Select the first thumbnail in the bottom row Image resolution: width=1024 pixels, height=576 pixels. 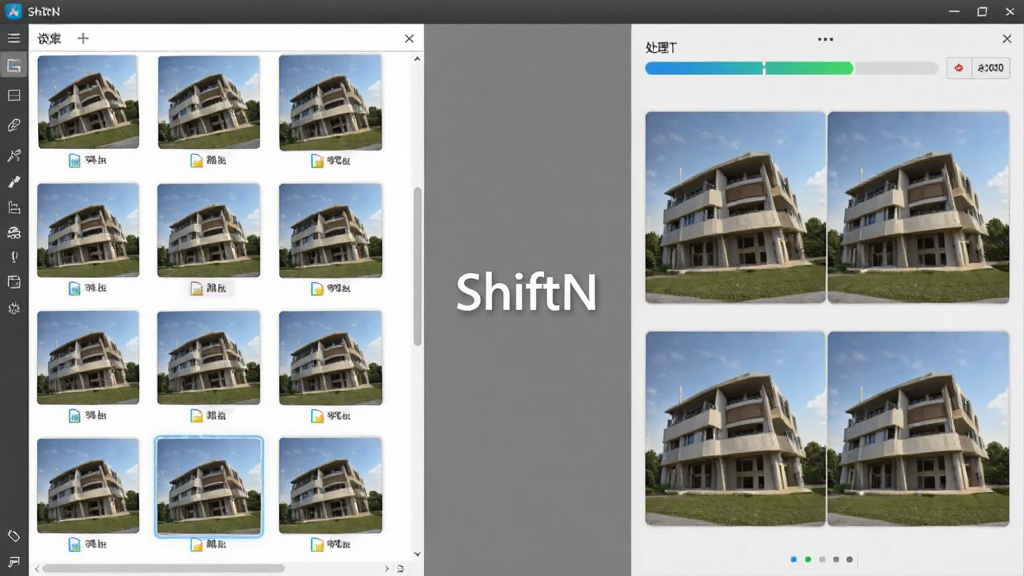pyautogui.click(x=88, y=486)
